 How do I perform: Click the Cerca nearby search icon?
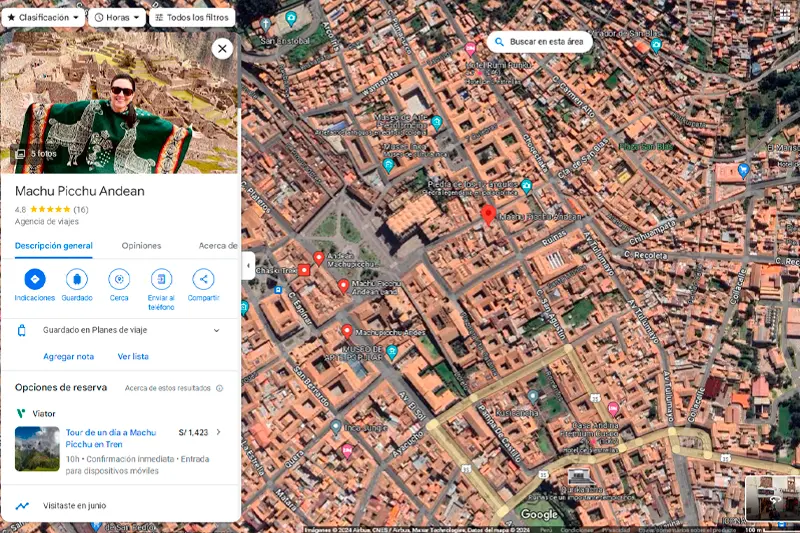[x=119, y=280]
